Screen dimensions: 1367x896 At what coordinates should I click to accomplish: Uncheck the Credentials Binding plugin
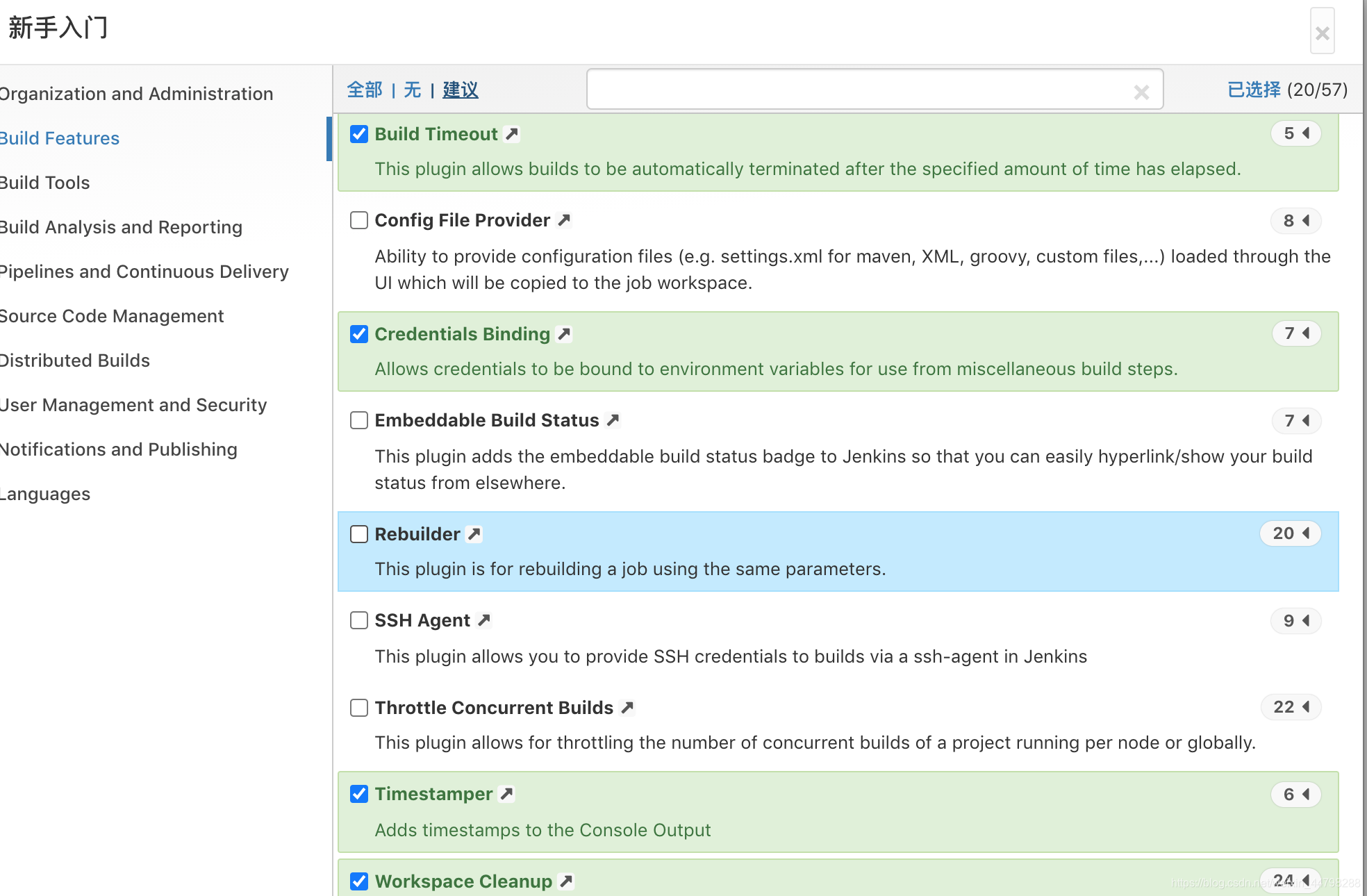tap(359, 334)
